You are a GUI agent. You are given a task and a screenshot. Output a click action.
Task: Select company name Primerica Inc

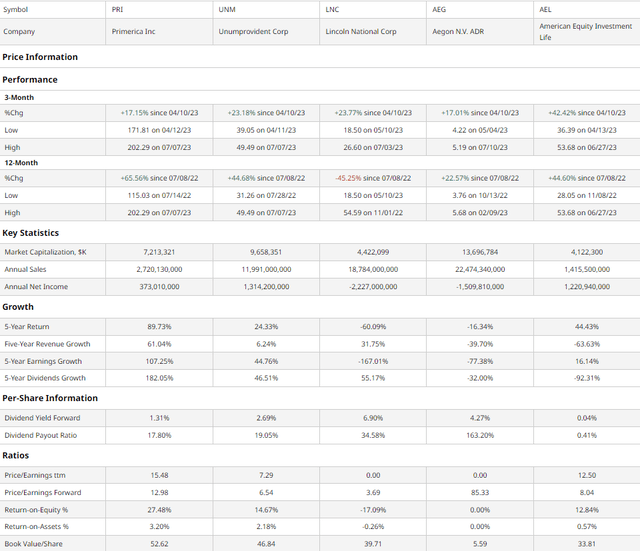pyautogui.click(x=133, y=31)
